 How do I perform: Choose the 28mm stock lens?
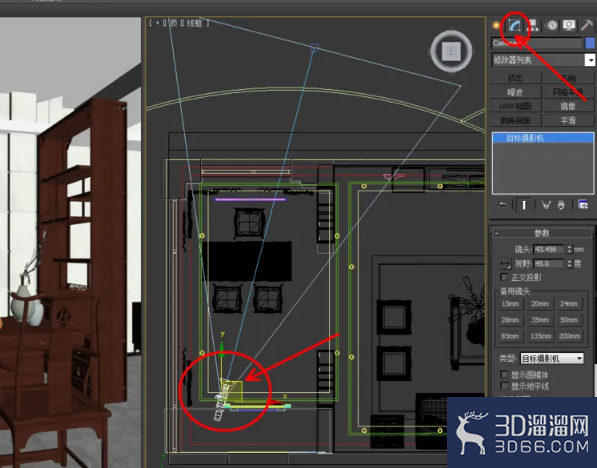pyautogui.click(x=511, y=320)
